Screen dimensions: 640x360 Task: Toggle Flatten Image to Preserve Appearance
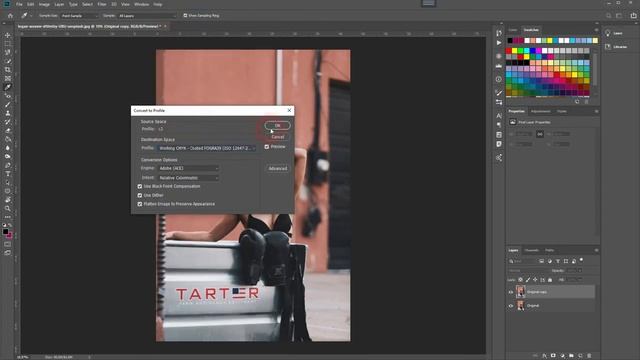coord(140,204)
